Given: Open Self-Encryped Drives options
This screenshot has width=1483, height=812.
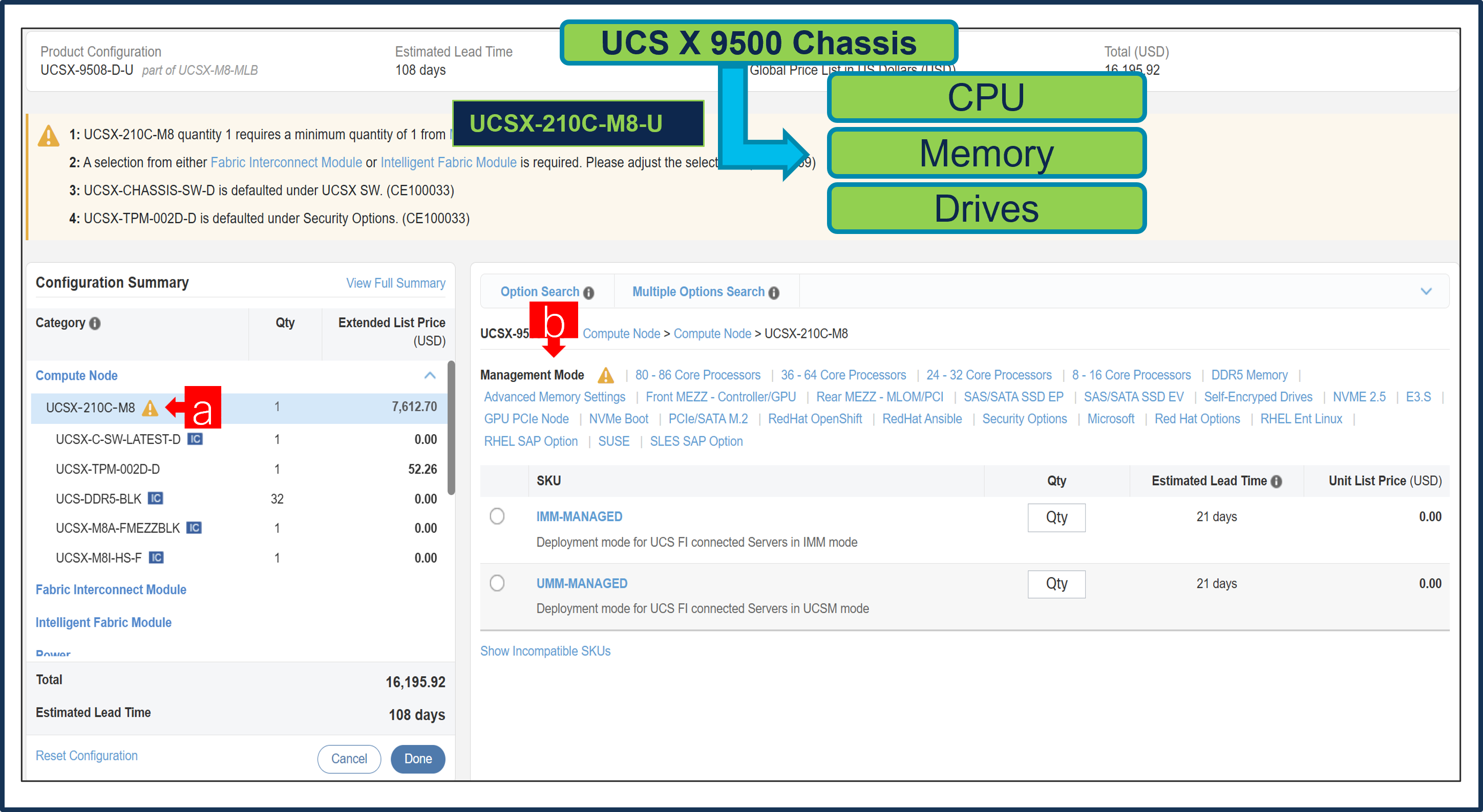Looking at the screenshot, I should (x=1258, y=397).
